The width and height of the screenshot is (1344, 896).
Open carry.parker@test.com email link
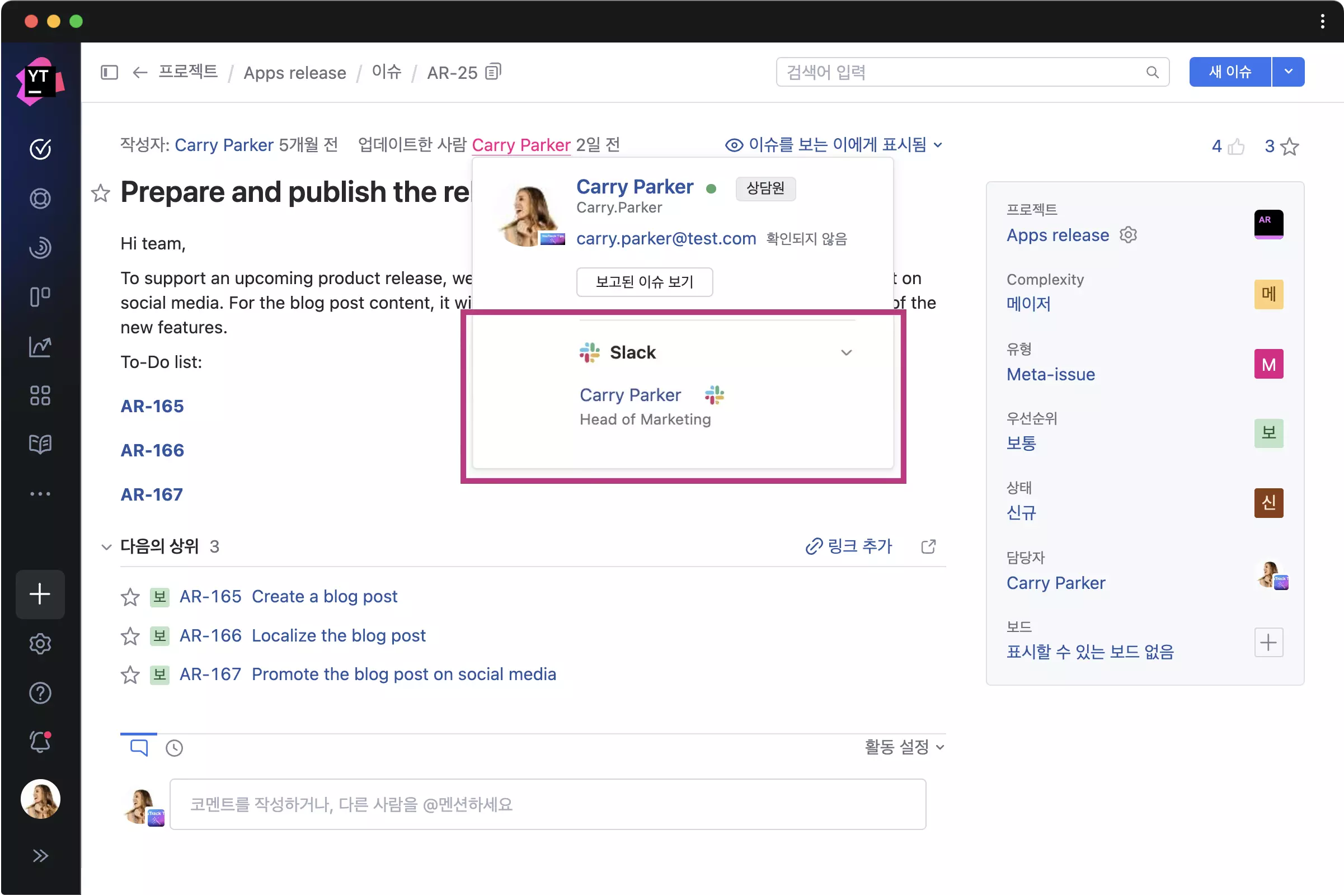click(665, 238)
